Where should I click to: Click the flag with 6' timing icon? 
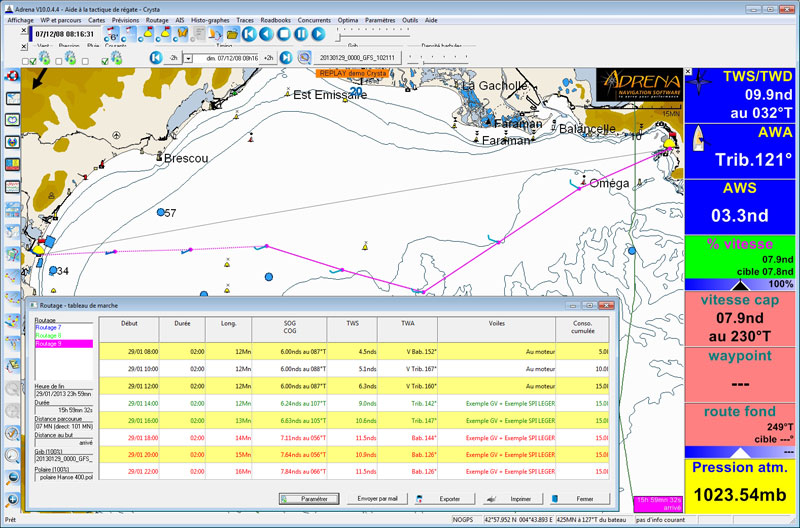tap(111, 34)
